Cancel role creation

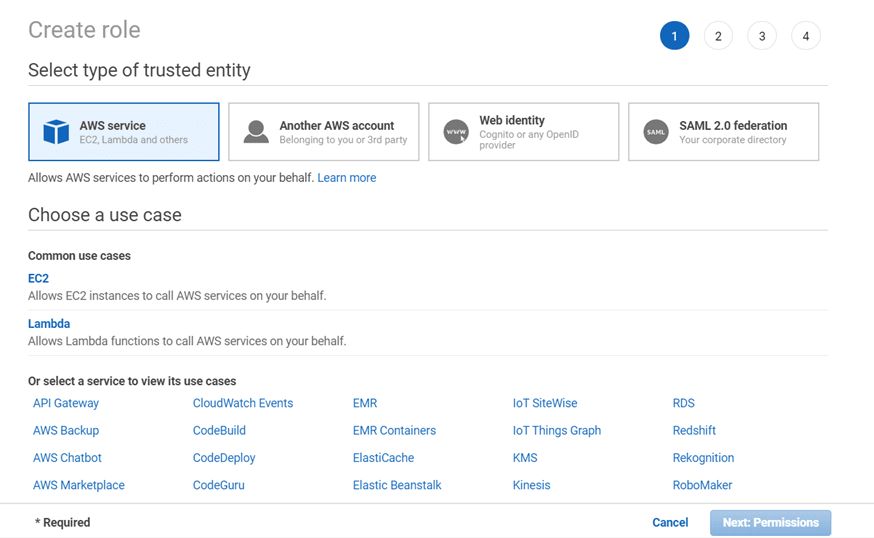click(670, 522)
